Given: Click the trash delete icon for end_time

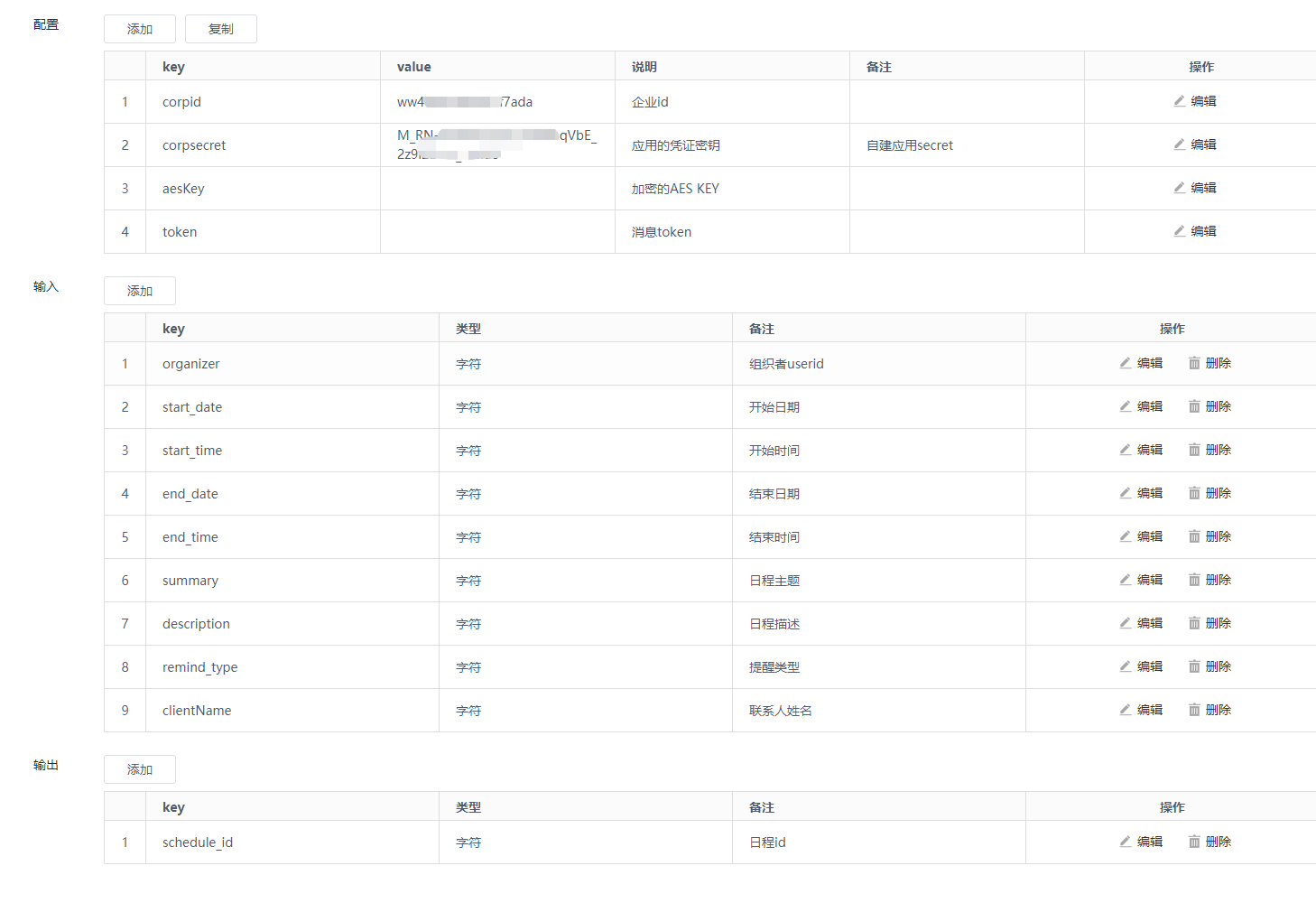Looking at the screenshot, I should coord(1194,536).
